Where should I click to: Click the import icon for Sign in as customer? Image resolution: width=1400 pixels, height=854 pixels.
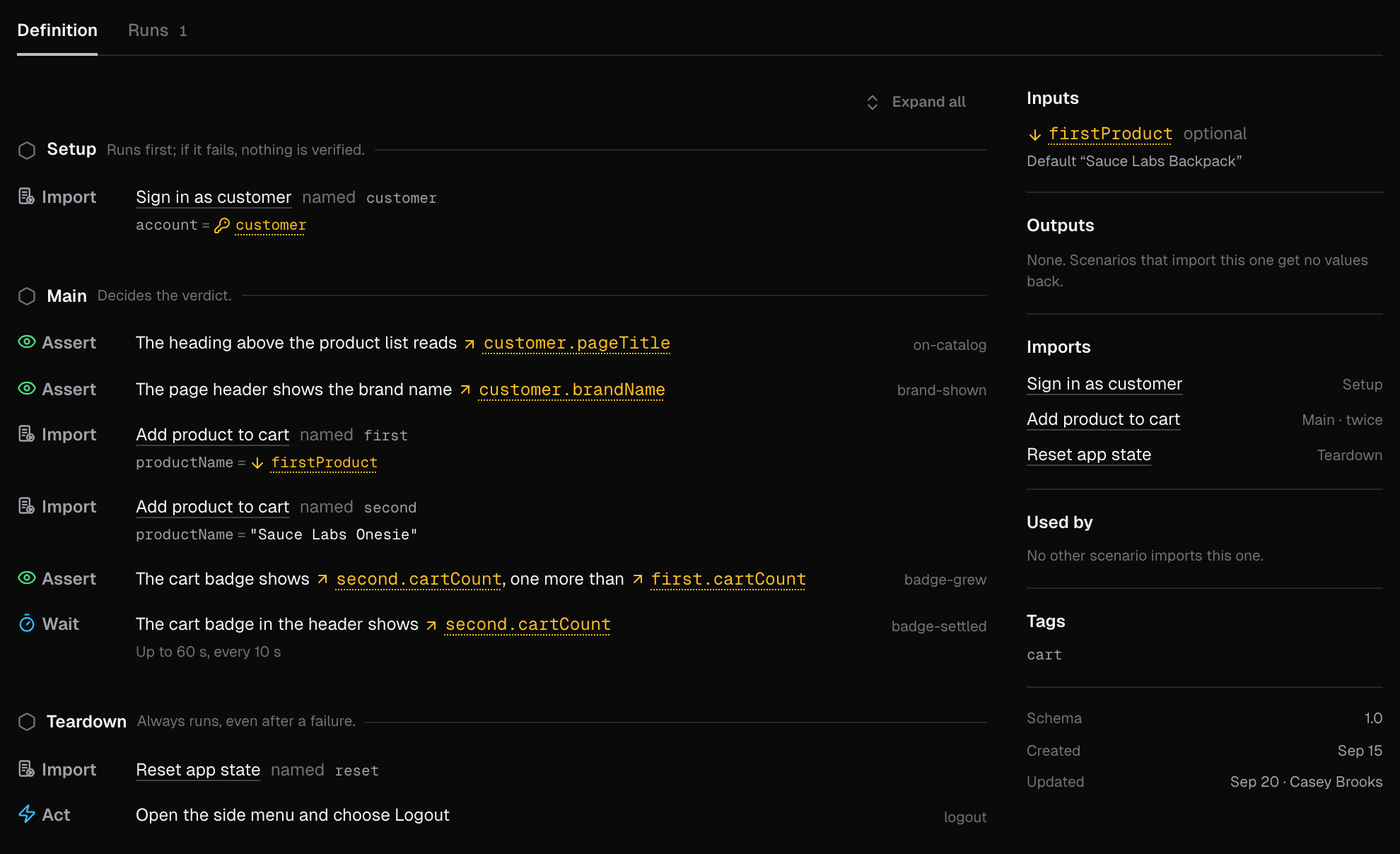[26, 197]
